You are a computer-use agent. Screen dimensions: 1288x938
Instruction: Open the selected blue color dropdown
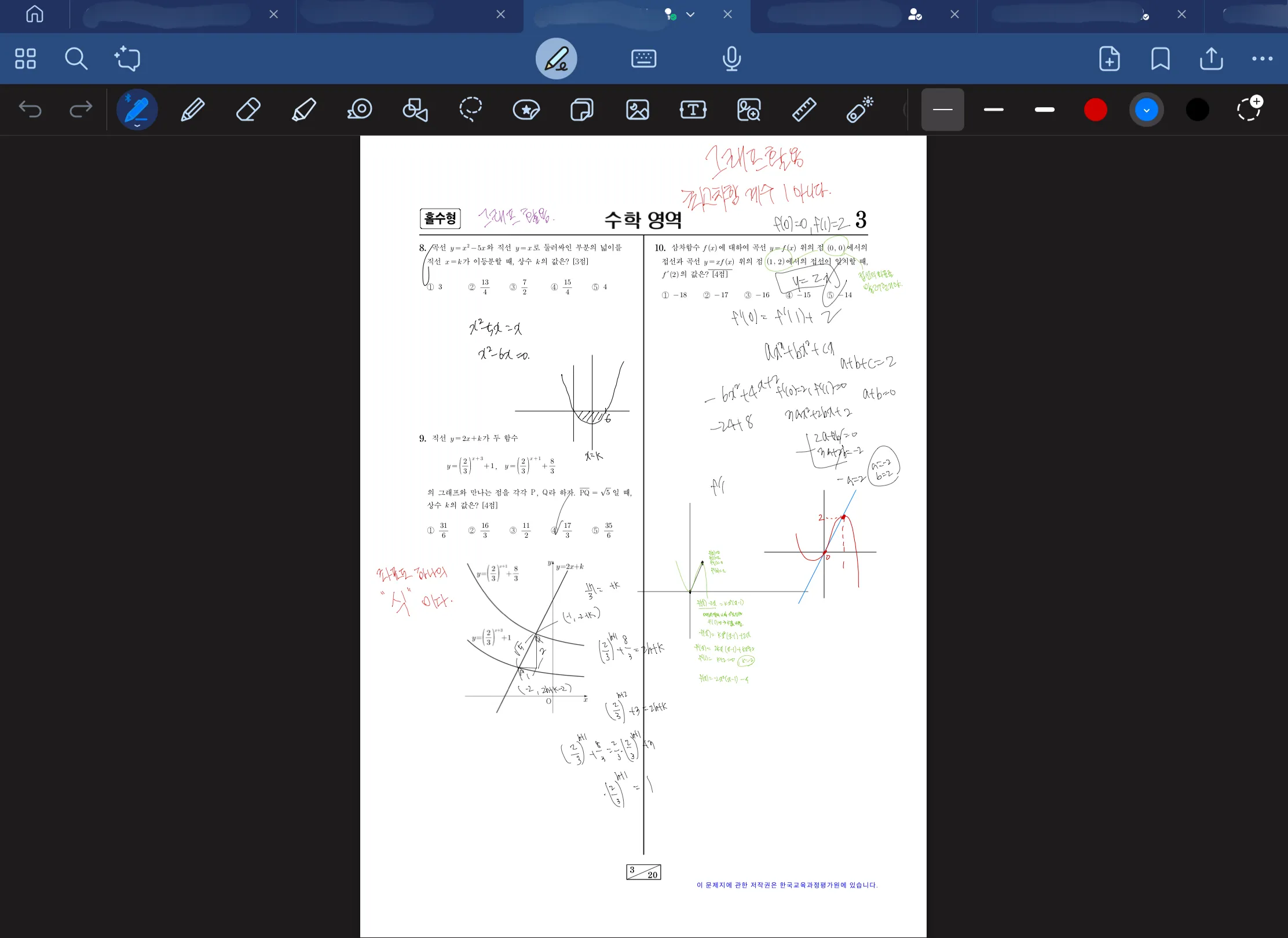click(x=1147, y=110)
